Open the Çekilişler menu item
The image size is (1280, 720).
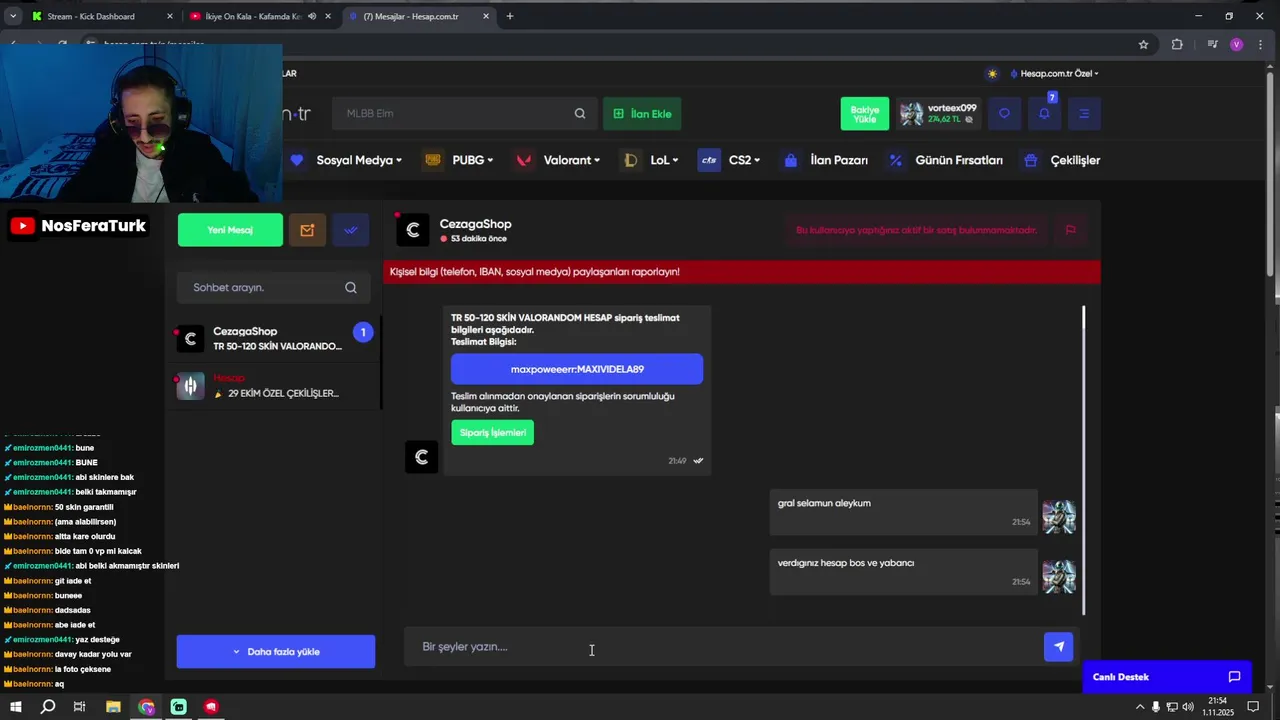[x=1075, y=160]
